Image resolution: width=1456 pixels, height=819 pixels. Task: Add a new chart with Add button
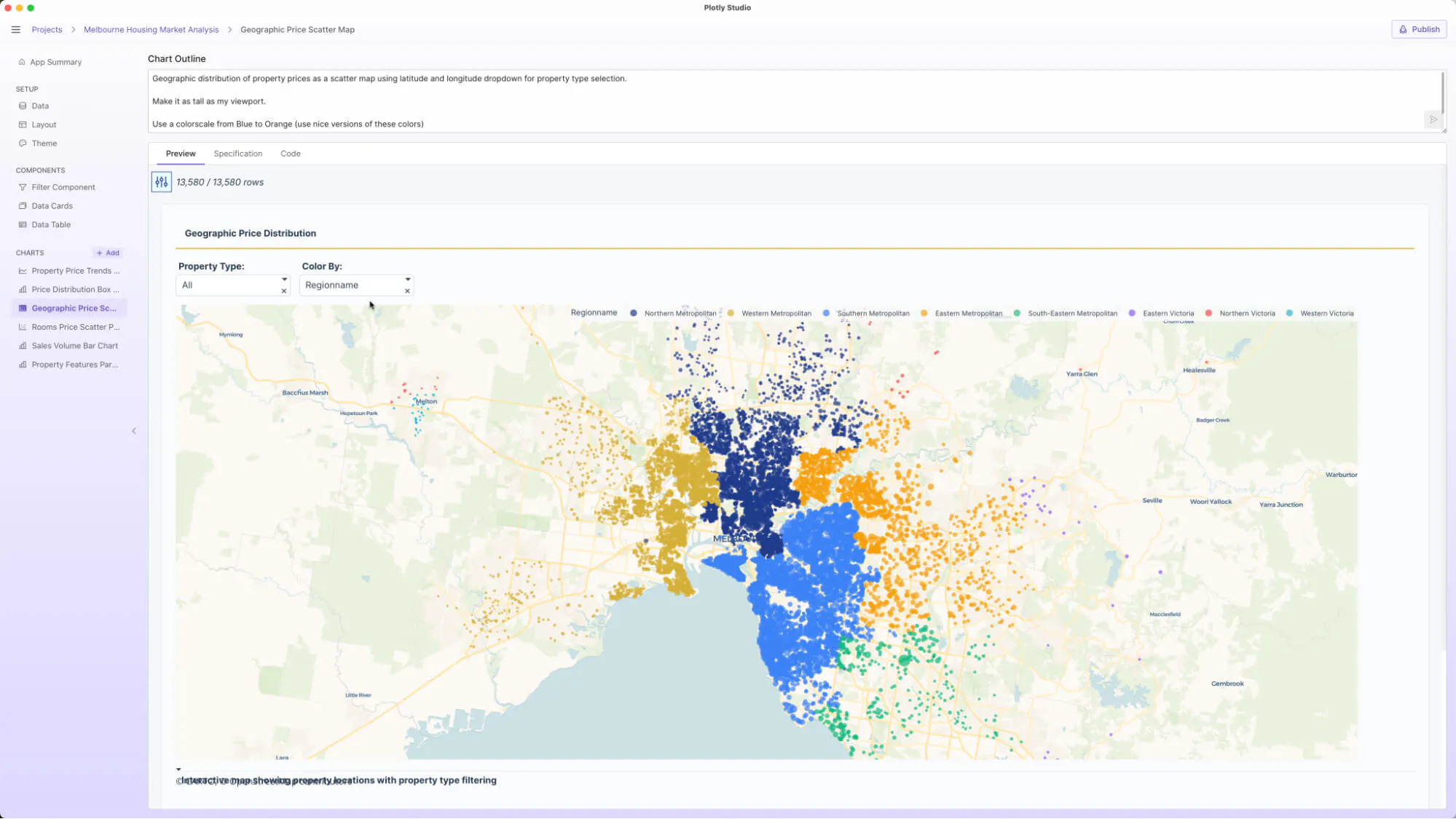pyautogui.click(x=108, y=253)
